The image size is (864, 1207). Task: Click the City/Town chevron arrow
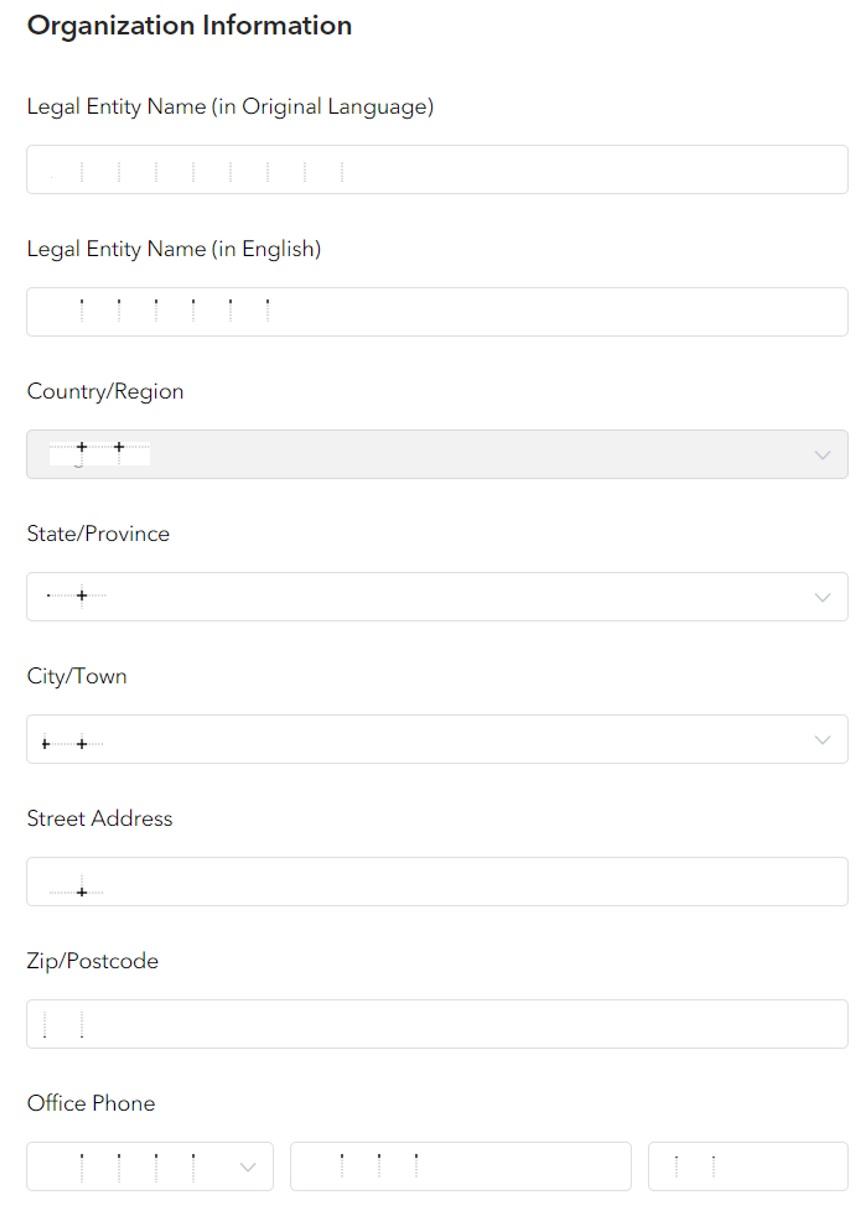coord(823,740)
